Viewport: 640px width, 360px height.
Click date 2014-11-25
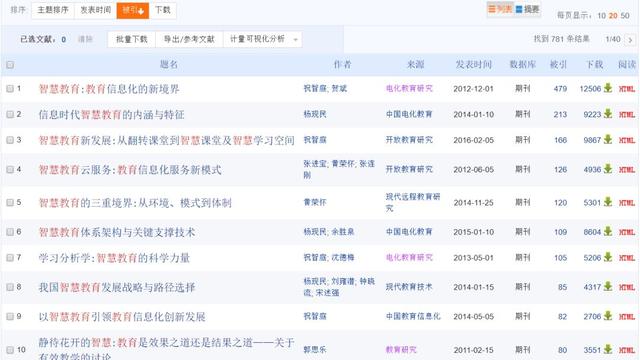click(473, 202)
